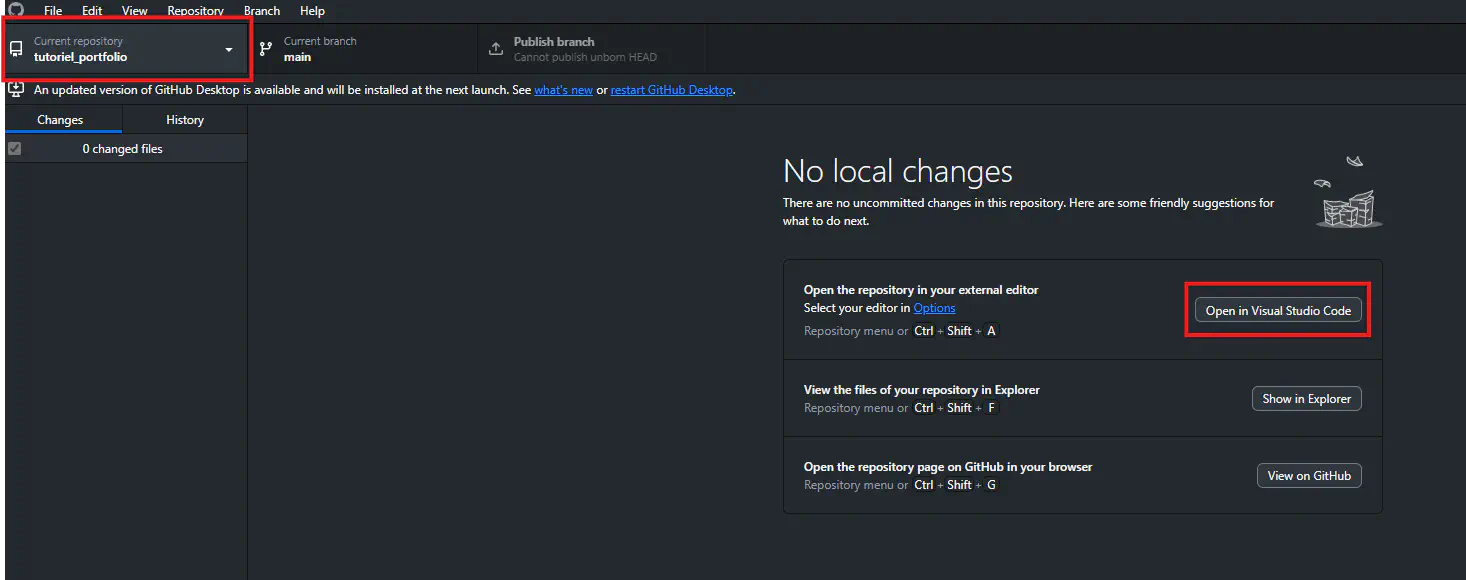Open the Options link for editor
This screenshot has width=1466, height=580.
934,308
